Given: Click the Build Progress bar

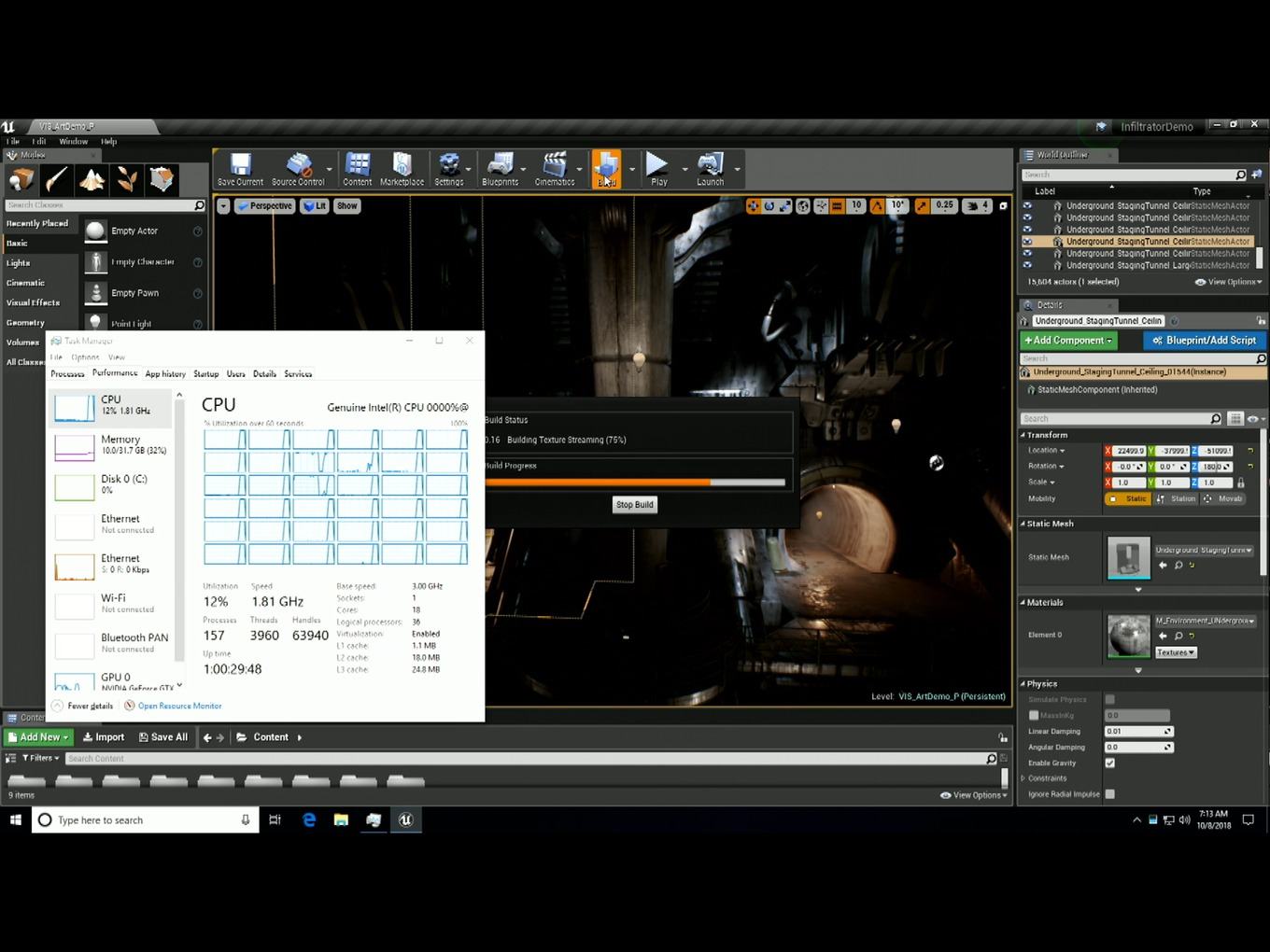Looking at the screenshot, I should 635,483.
